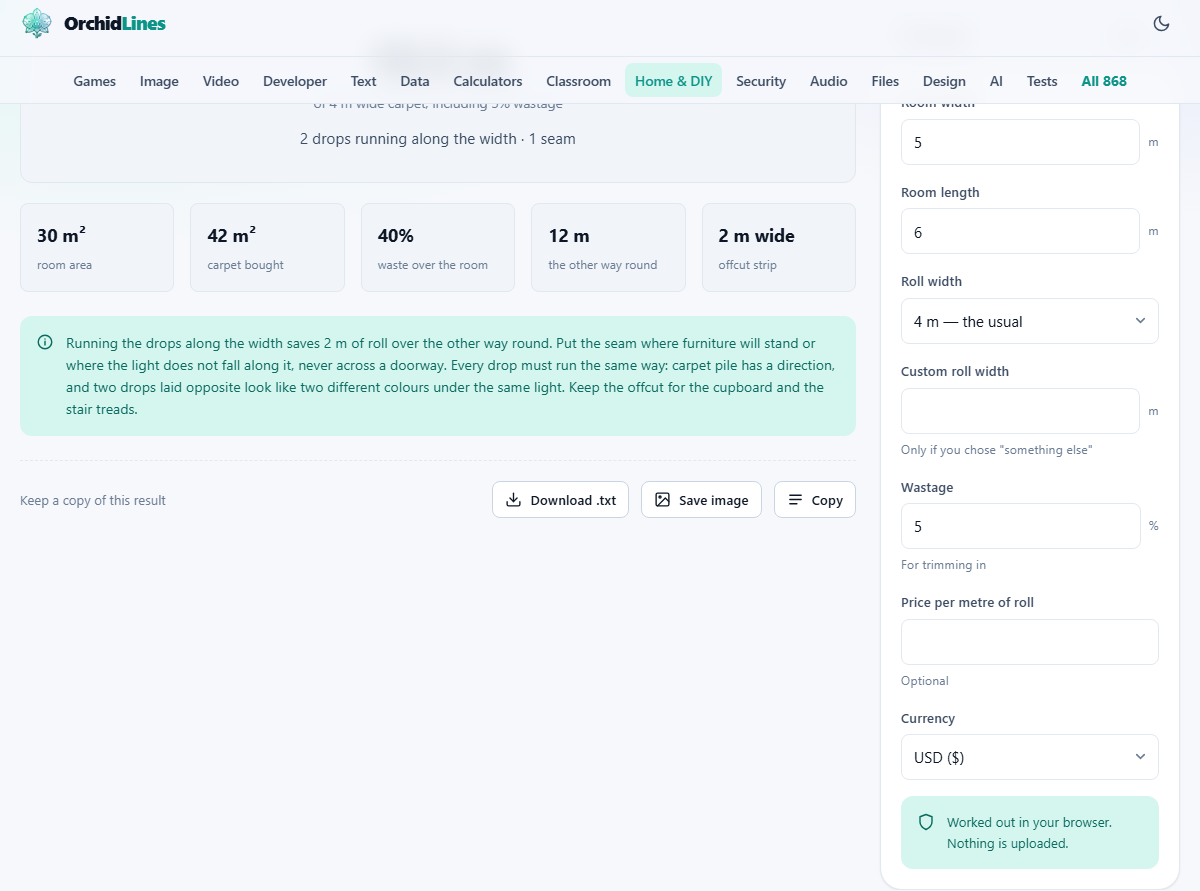The height and width of the screenshot is (891, 1200).
Task: Click "Worked out in your browser." text
Action: pos(1029,822)
